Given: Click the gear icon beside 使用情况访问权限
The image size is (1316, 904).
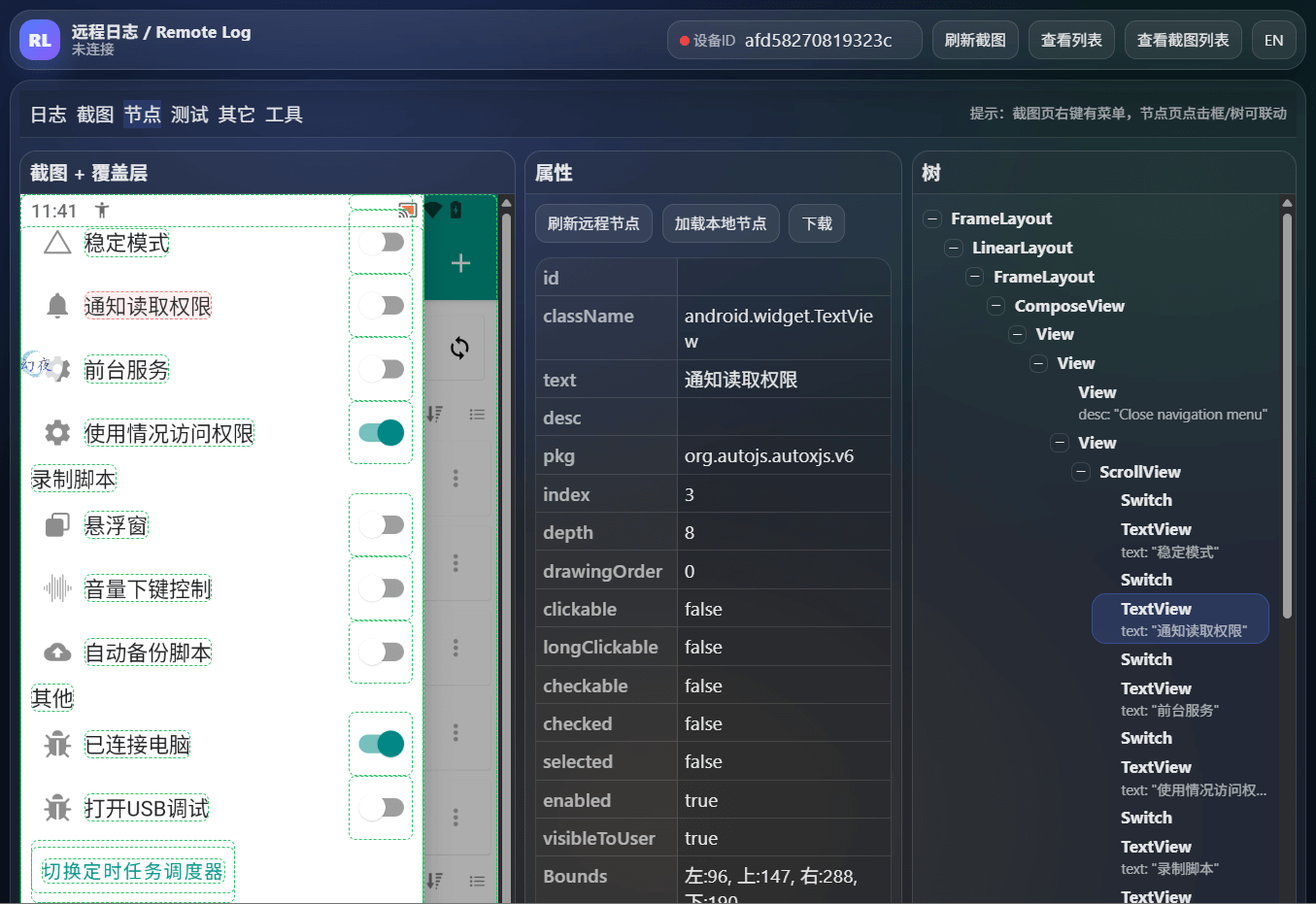Looking at the screenshot, I should tap(57, 433).
